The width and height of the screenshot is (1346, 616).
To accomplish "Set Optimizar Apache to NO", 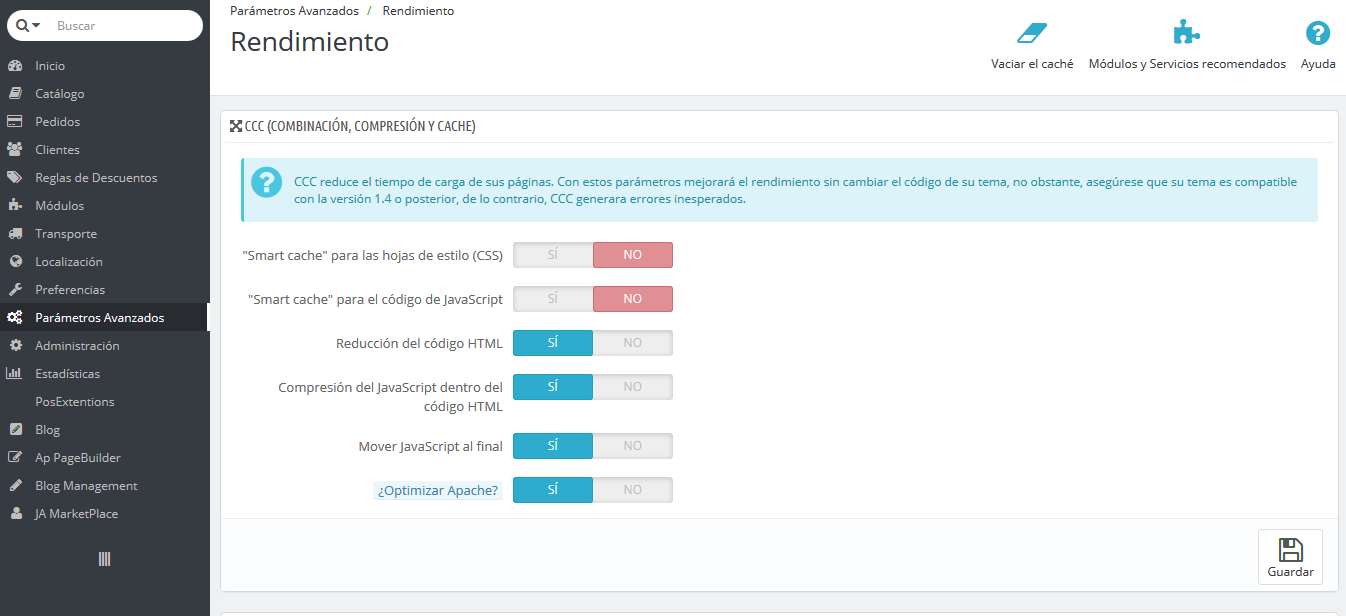I will [633, 490].
